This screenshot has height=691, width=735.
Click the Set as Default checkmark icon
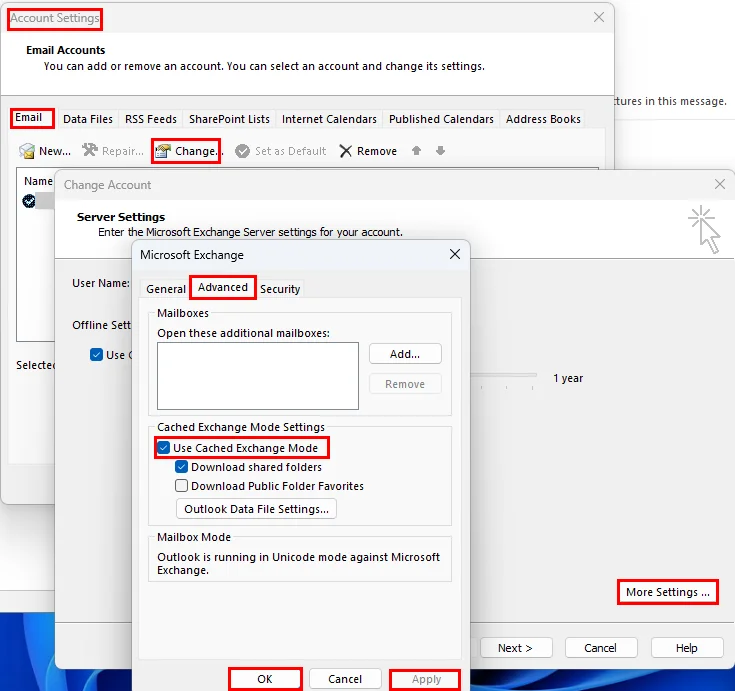242,151
